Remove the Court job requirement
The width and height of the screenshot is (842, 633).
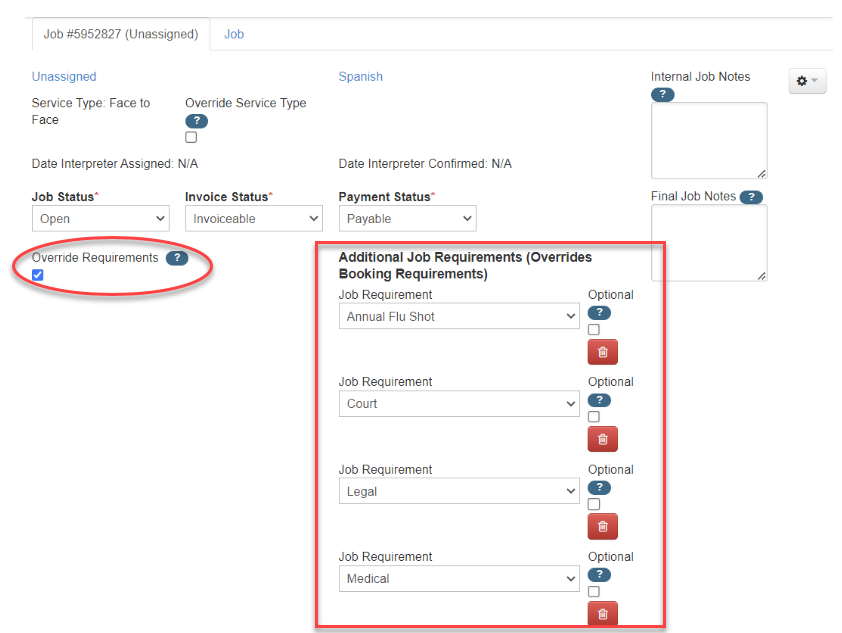click(x=602, y=438)
